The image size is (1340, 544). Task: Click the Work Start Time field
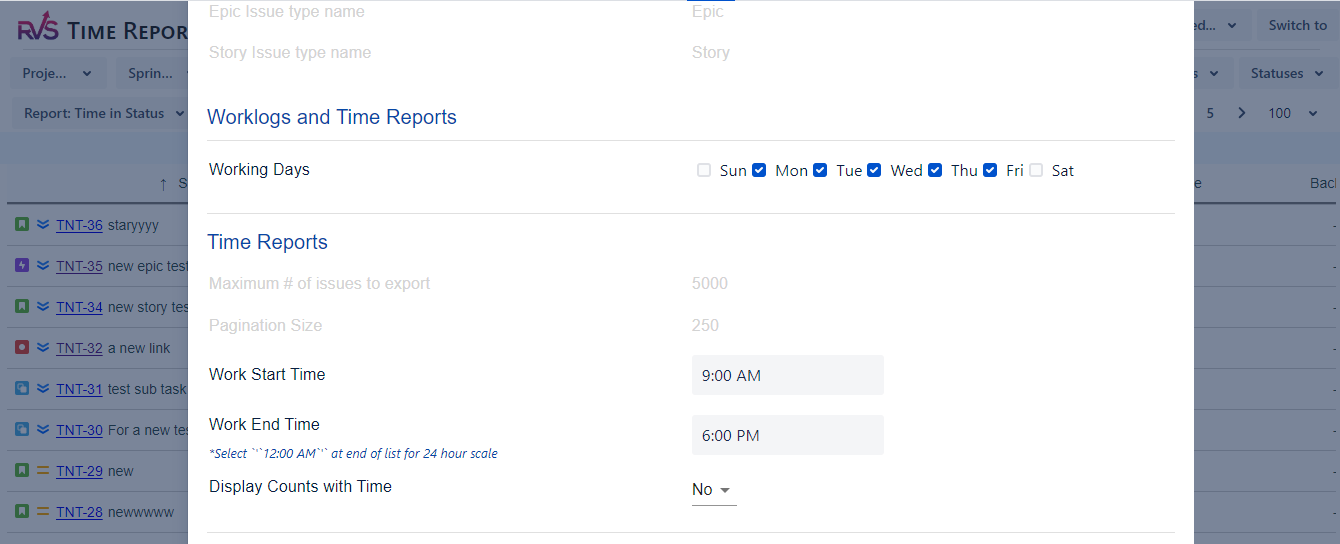pos(787,376)
